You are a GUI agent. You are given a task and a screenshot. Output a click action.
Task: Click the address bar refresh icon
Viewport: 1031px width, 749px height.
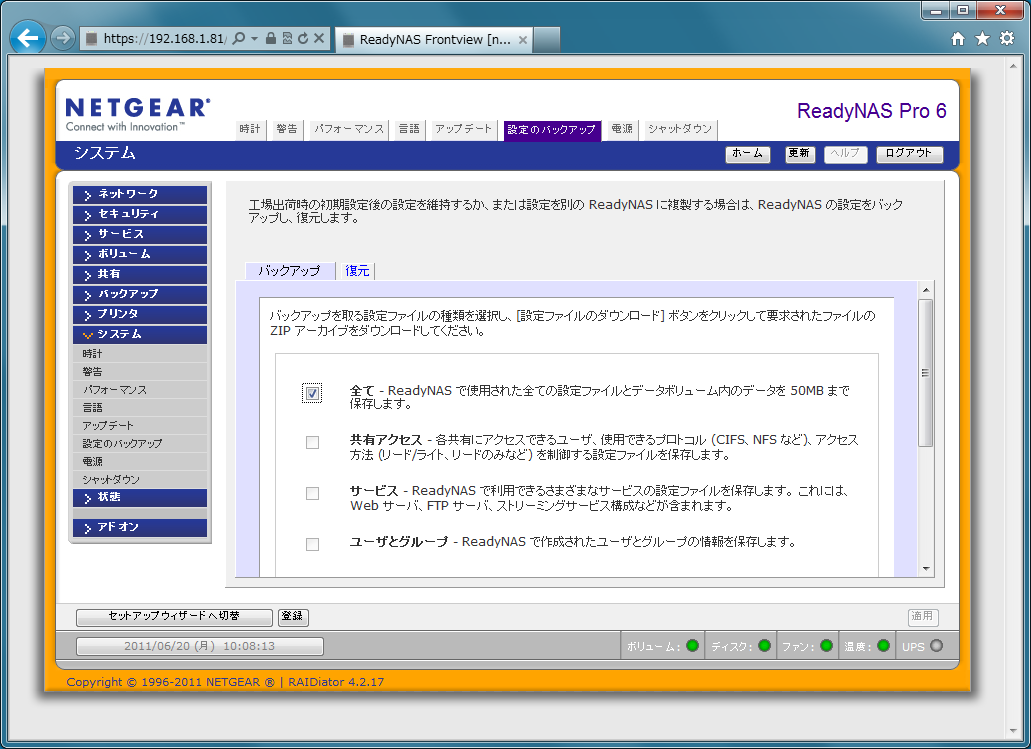point(303,39)
